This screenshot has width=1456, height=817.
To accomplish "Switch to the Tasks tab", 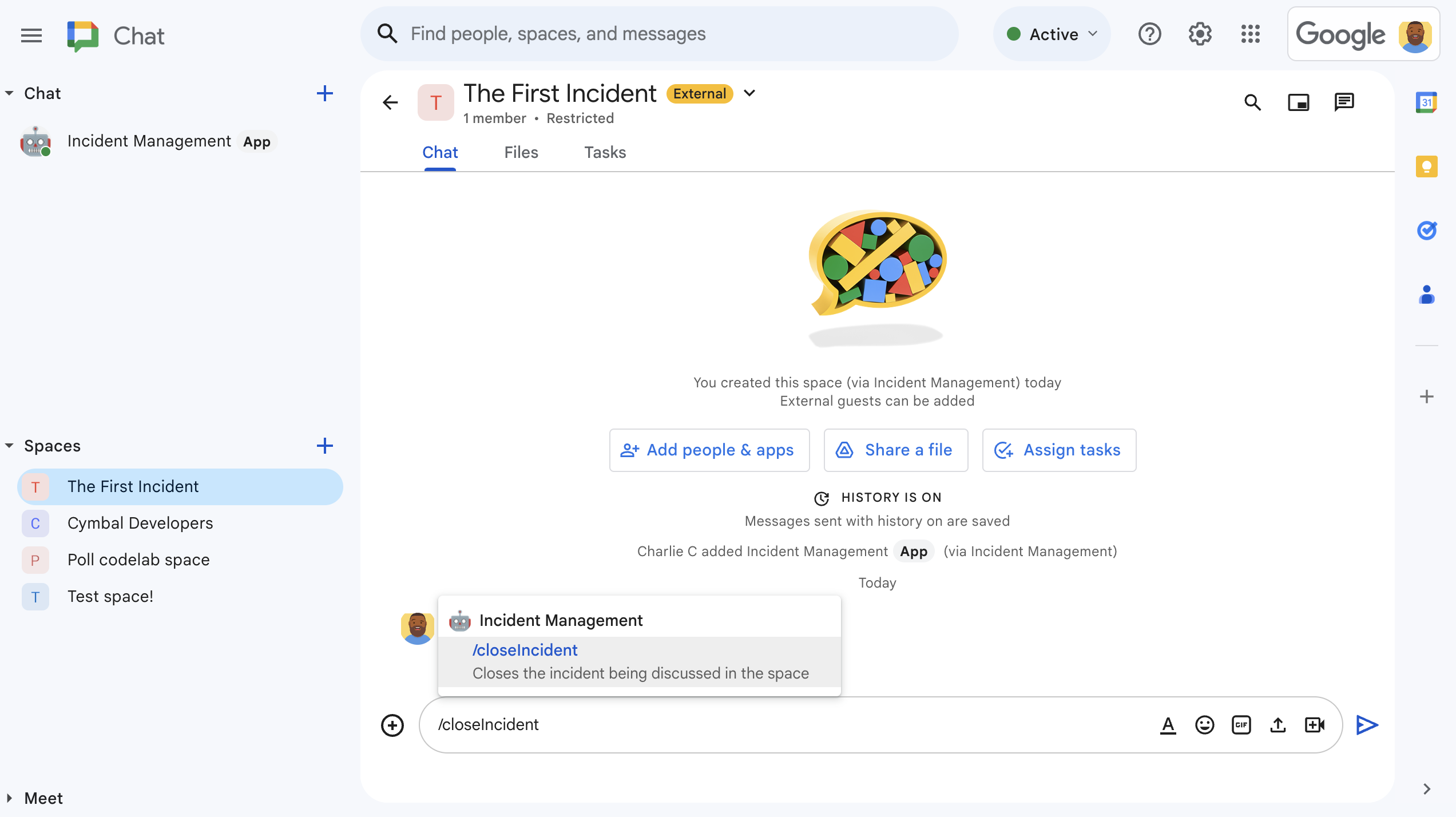I will tap(604, 152).
